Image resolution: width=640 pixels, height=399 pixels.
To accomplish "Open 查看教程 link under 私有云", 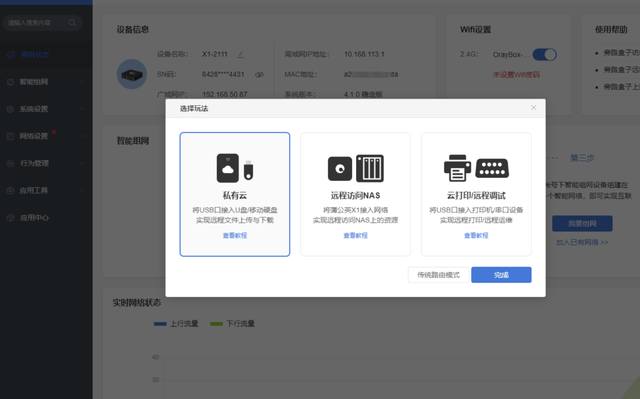I will click(235, 235).
